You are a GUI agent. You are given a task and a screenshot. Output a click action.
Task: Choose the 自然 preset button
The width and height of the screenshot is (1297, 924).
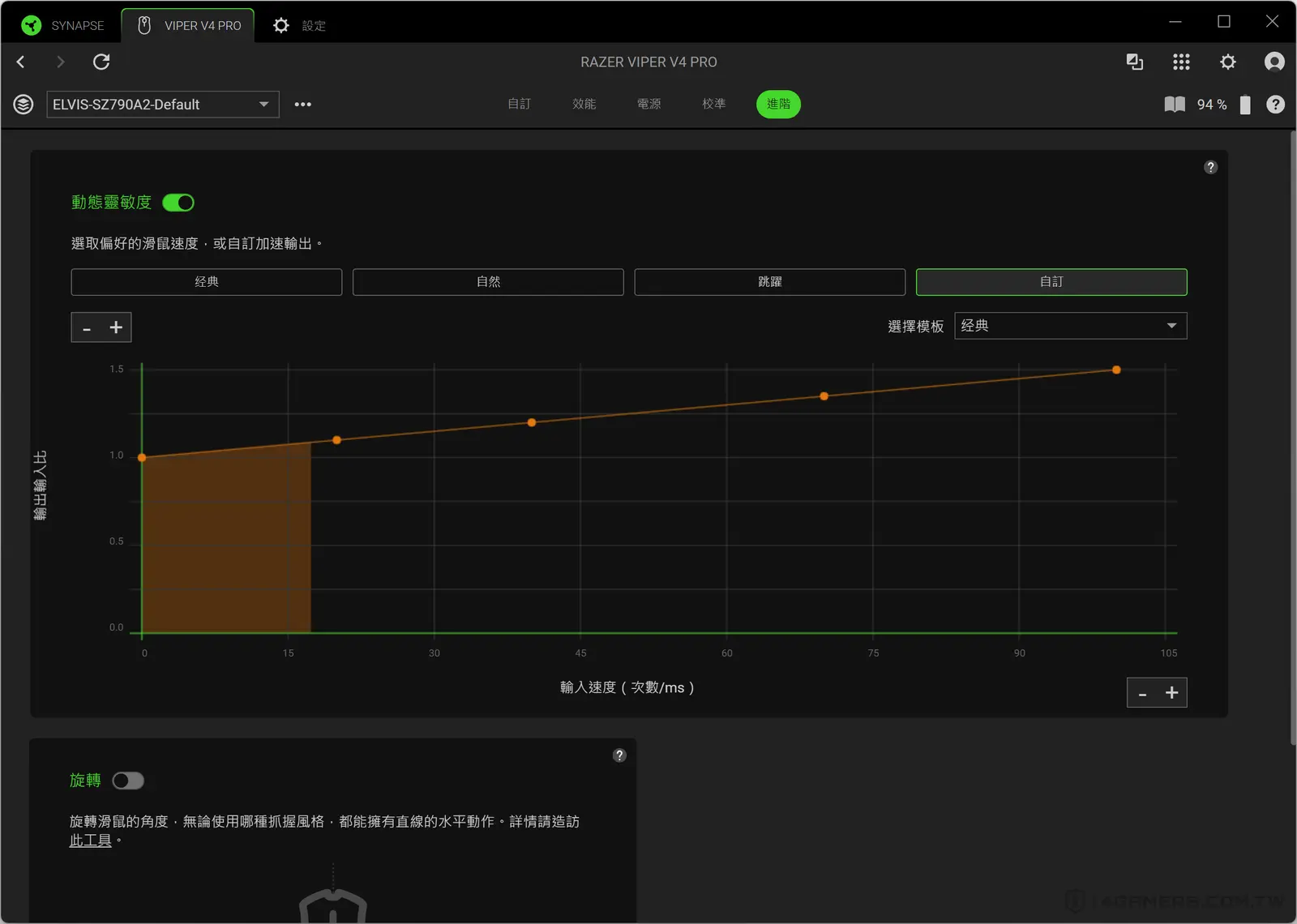click(488, 282)
